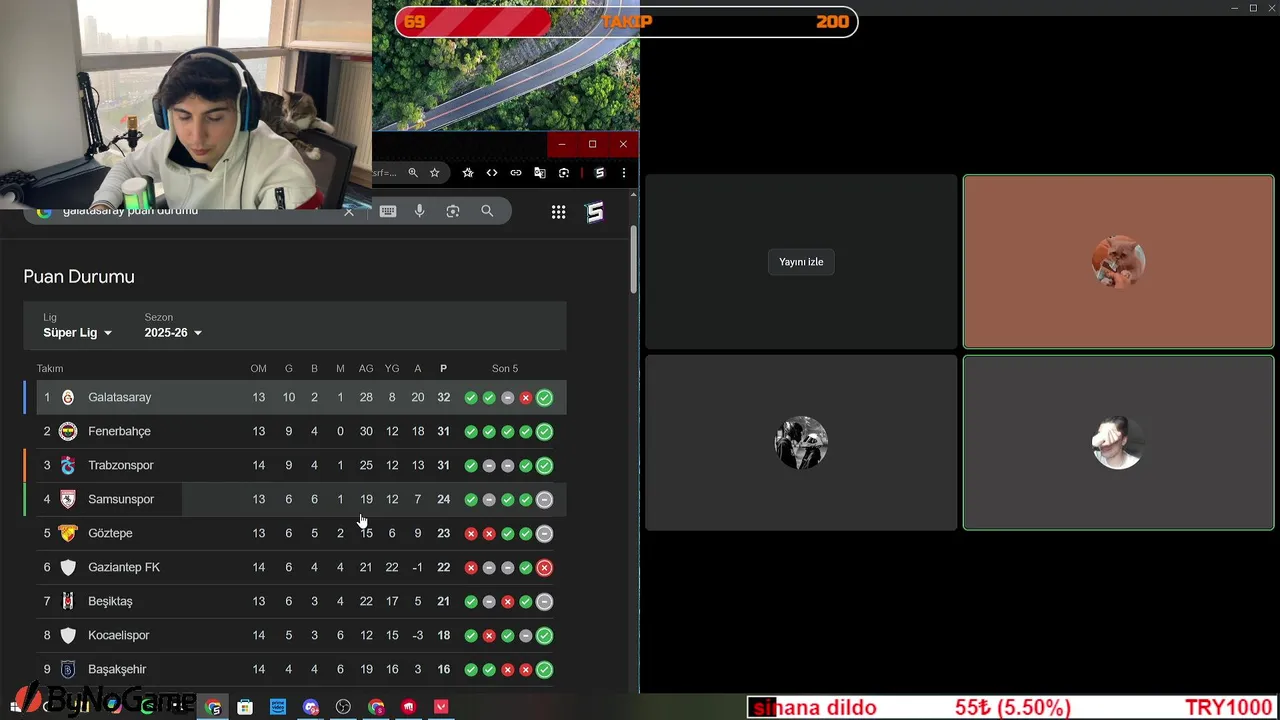Click the P points column header
The width and height of the screenshot is (1280, 720).
443,369
